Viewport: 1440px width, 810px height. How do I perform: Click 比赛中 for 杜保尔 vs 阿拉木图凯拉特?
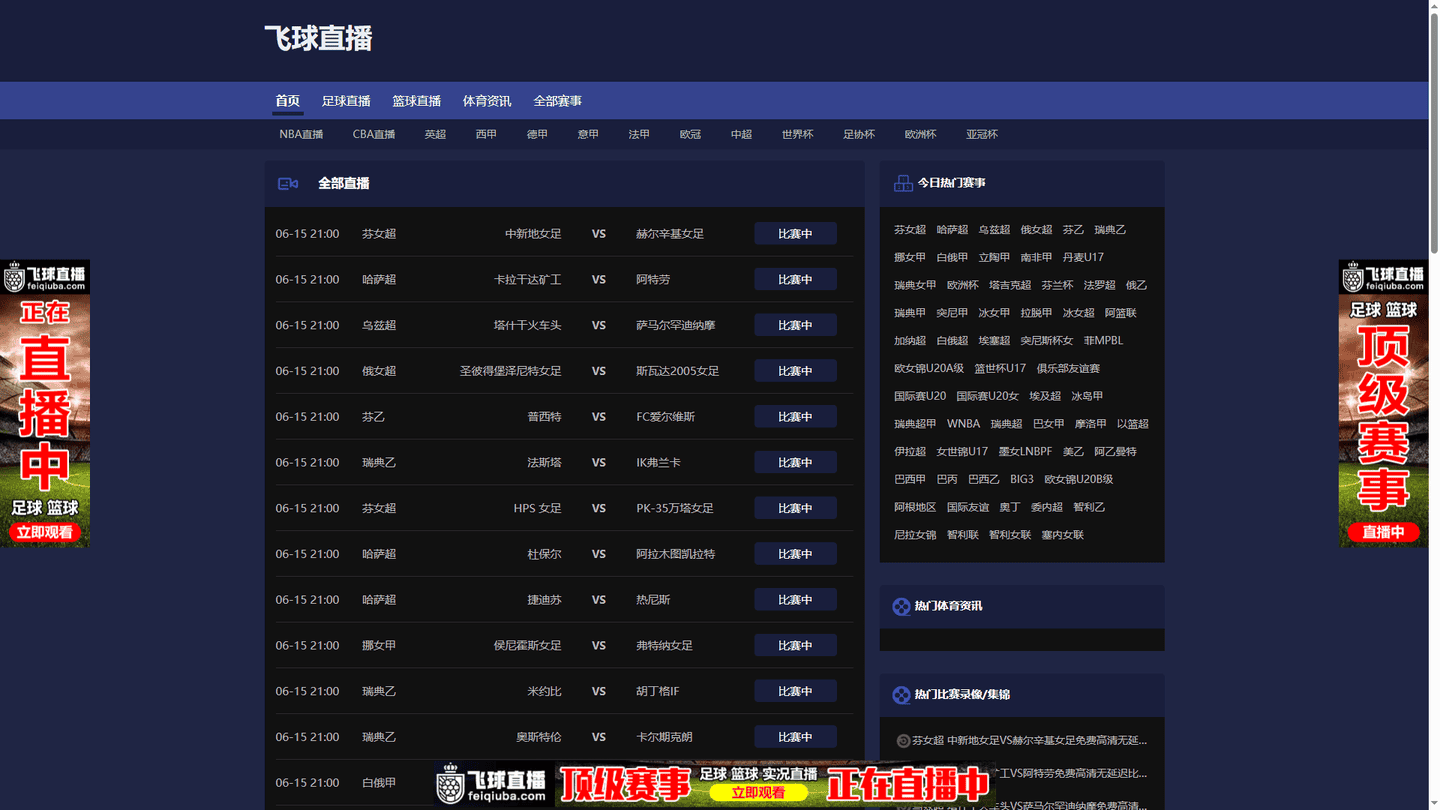(795, 554)
